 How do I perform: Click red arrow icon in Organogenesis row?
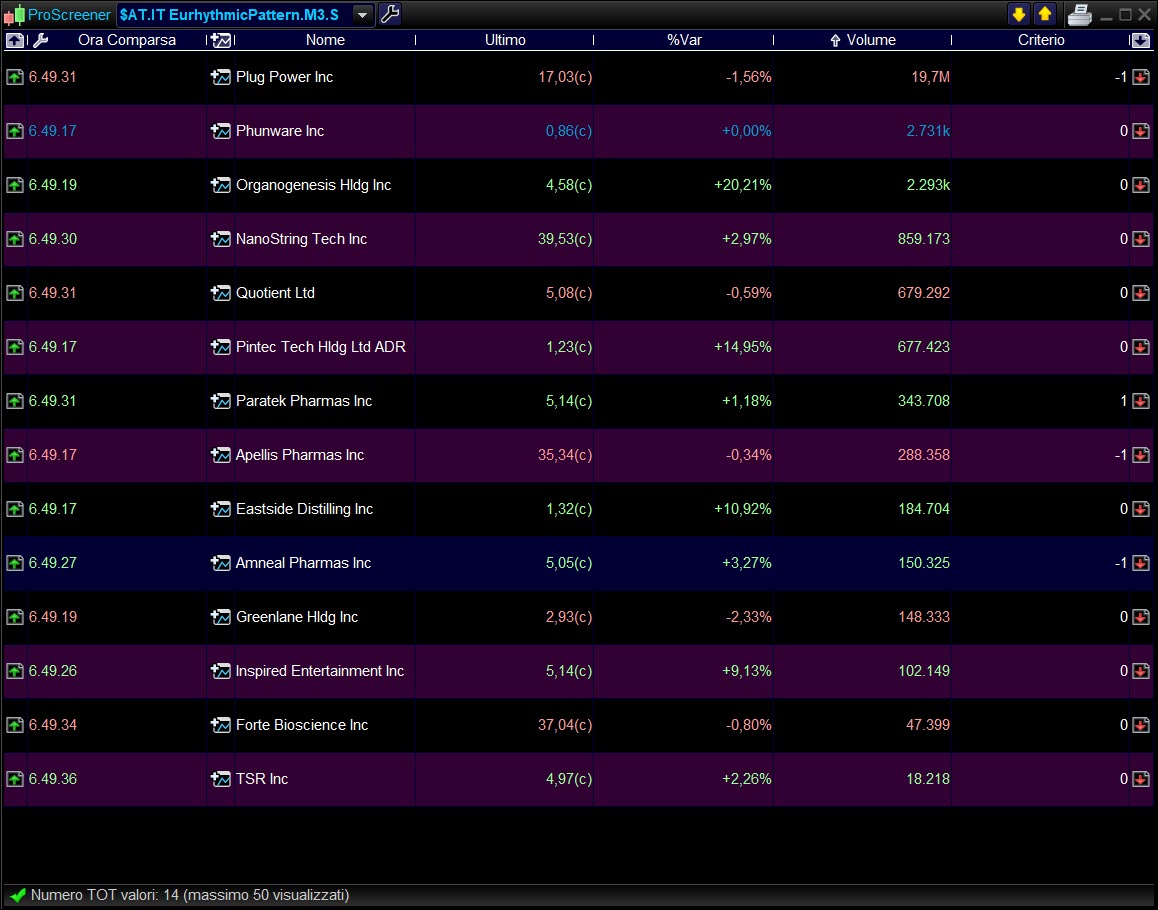[1140, 185]
